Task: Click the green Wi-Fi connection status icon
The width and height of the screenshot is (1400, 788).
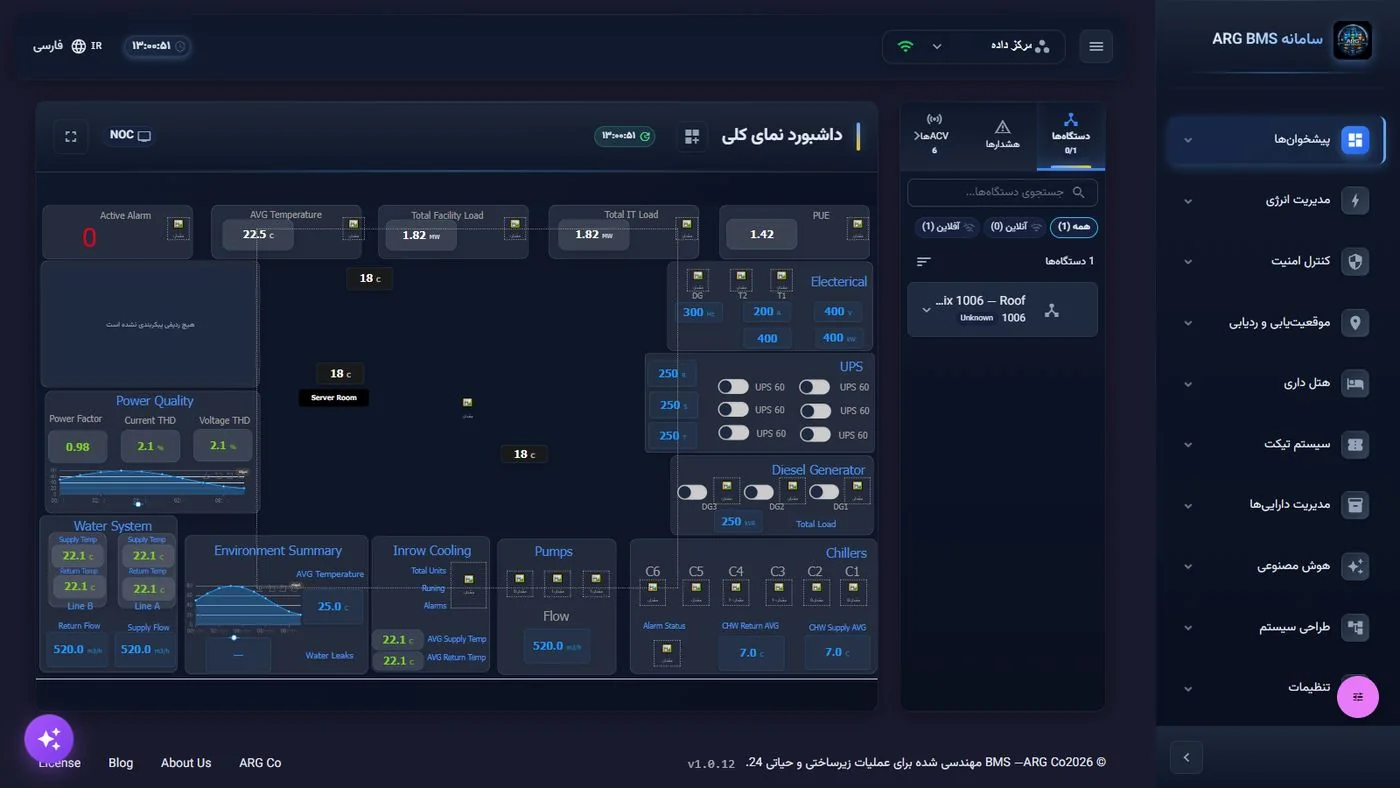Action: coord(905,46)
